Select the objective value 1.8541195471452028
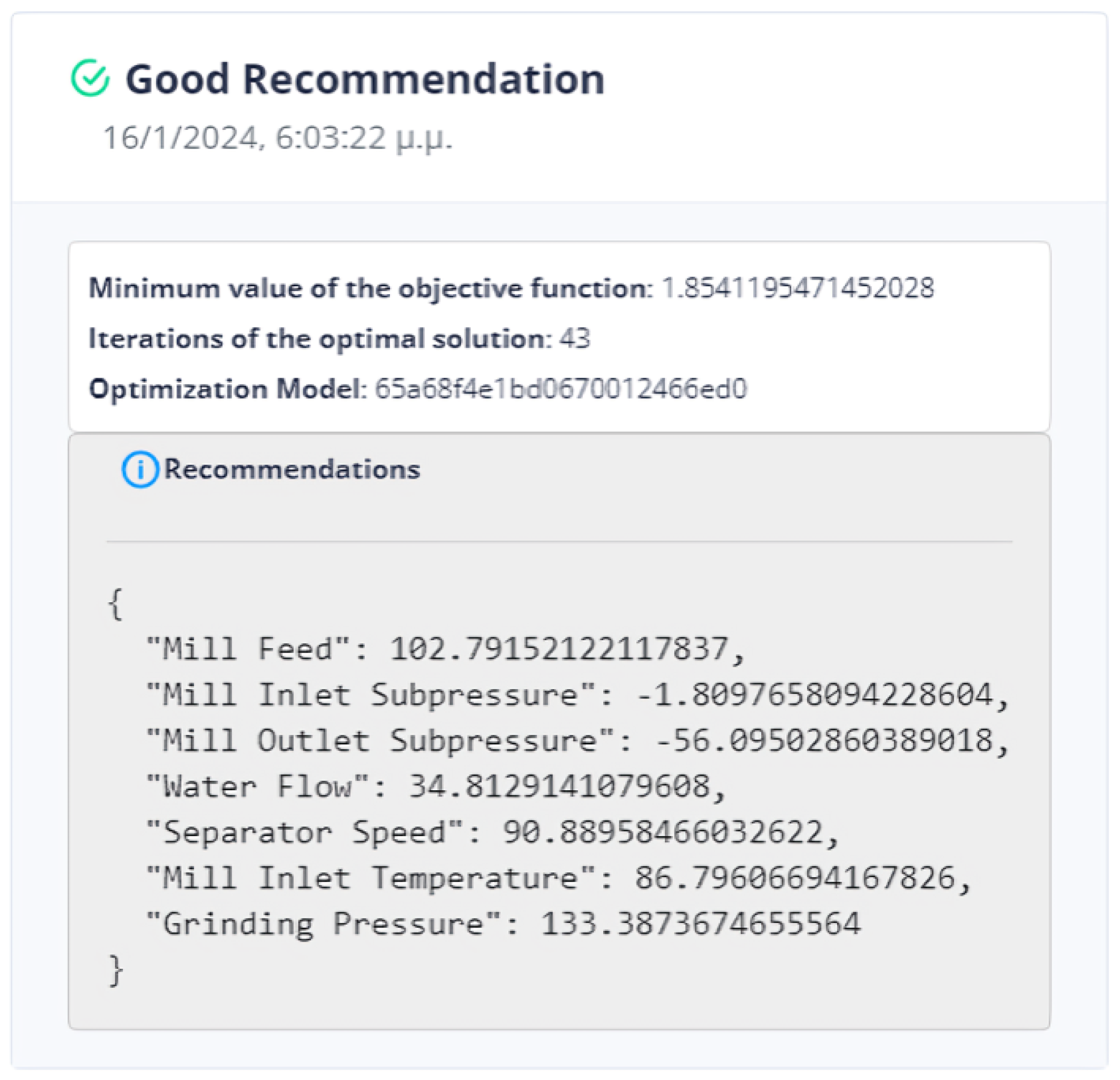The width and height of the screenshot is (1120, 1080). click(798, 288)
